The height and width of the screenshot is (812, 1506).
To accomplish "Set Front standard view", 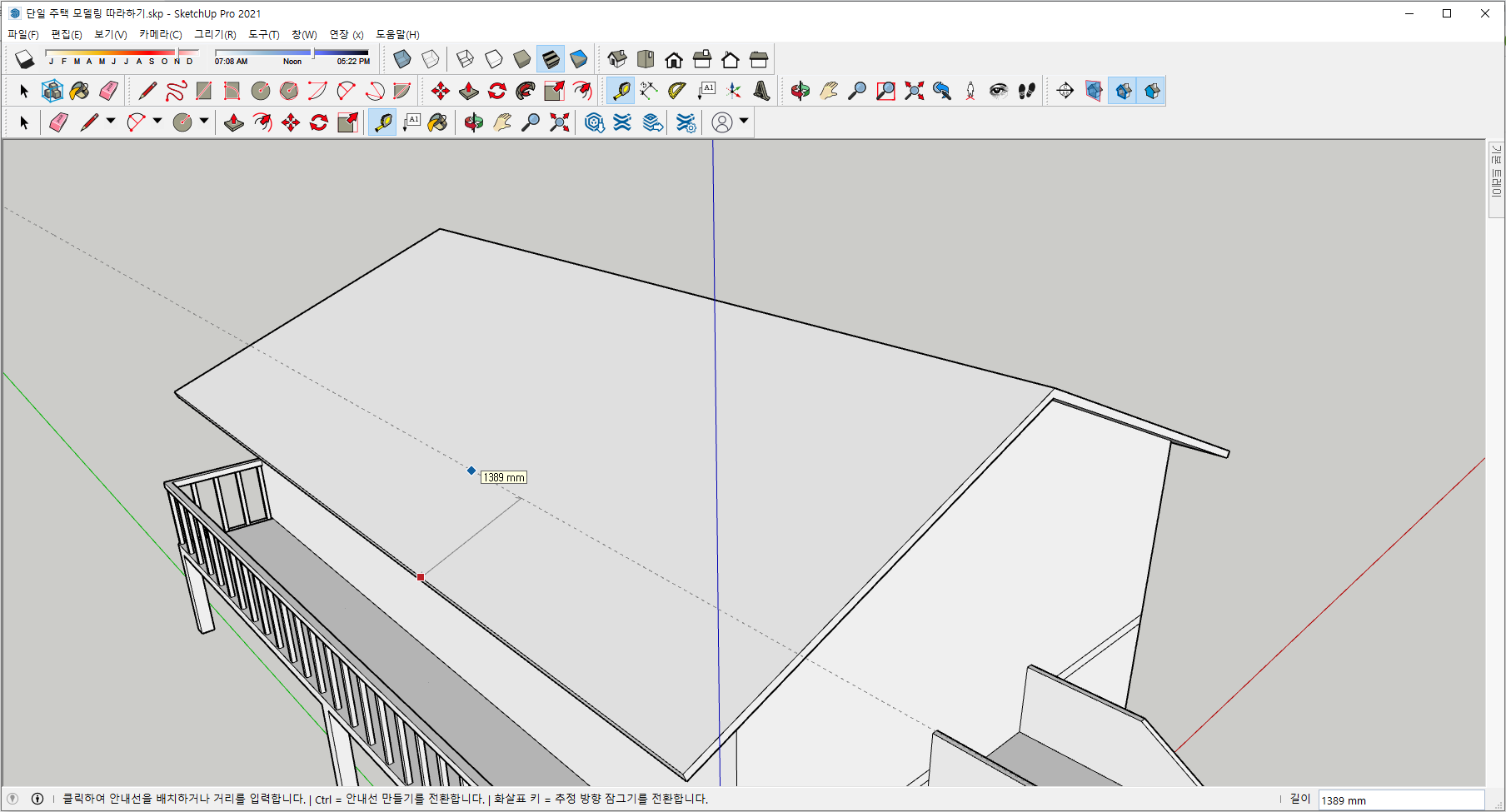I will (674, 59).
